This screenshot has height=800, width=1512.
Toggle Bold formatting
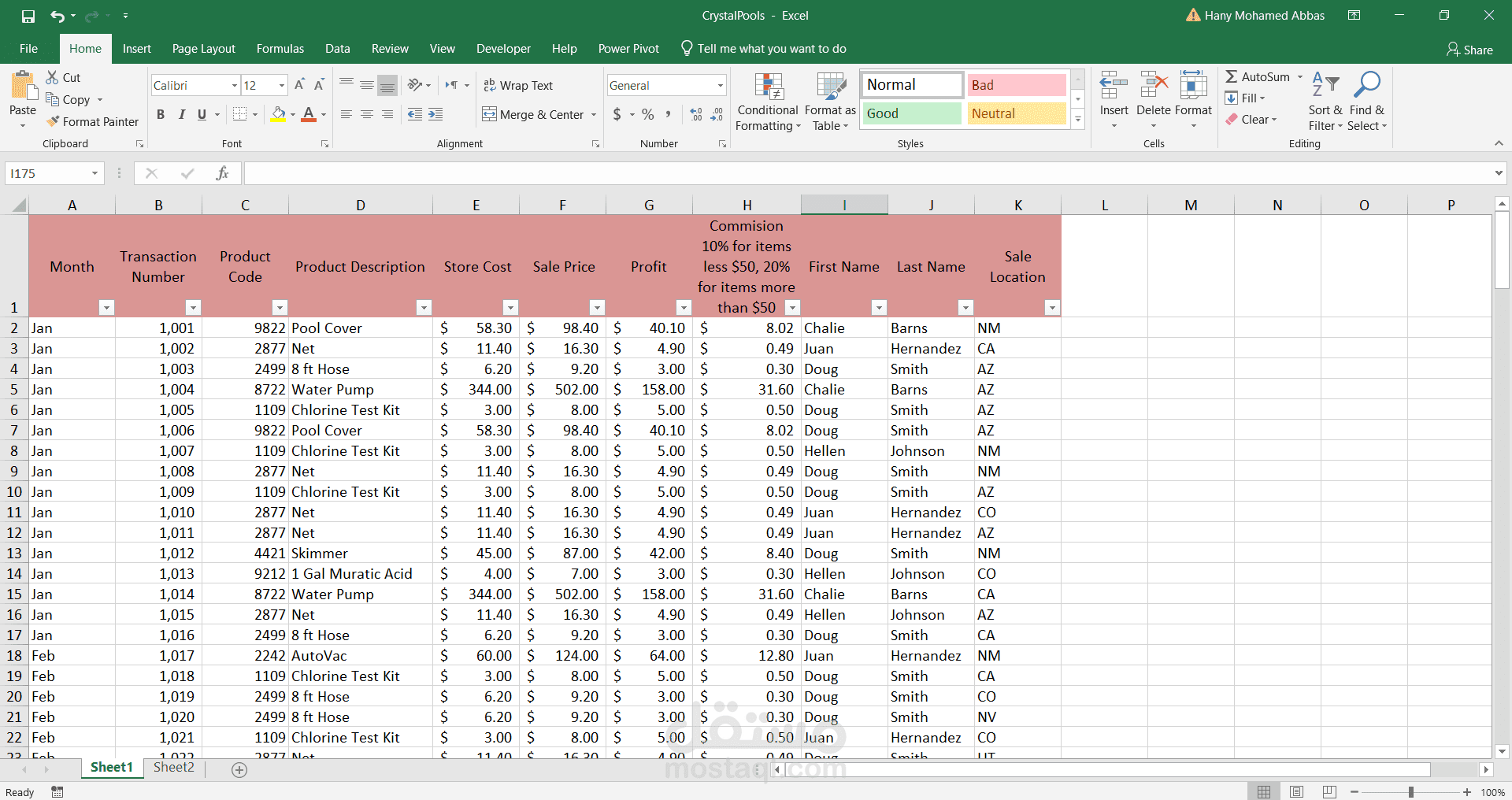161,114
